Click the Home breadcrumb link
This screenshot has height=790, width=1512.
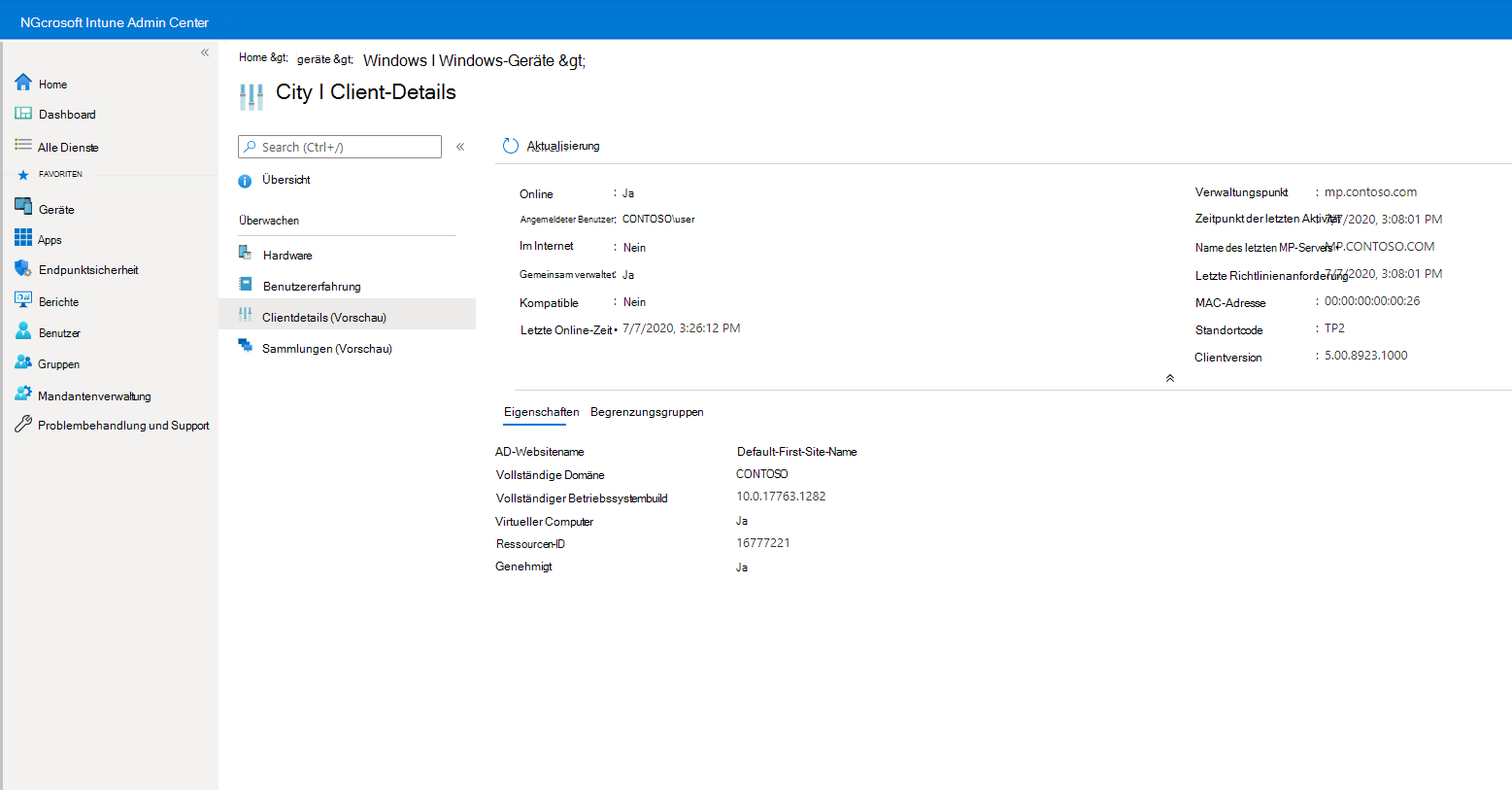point(252,57)
